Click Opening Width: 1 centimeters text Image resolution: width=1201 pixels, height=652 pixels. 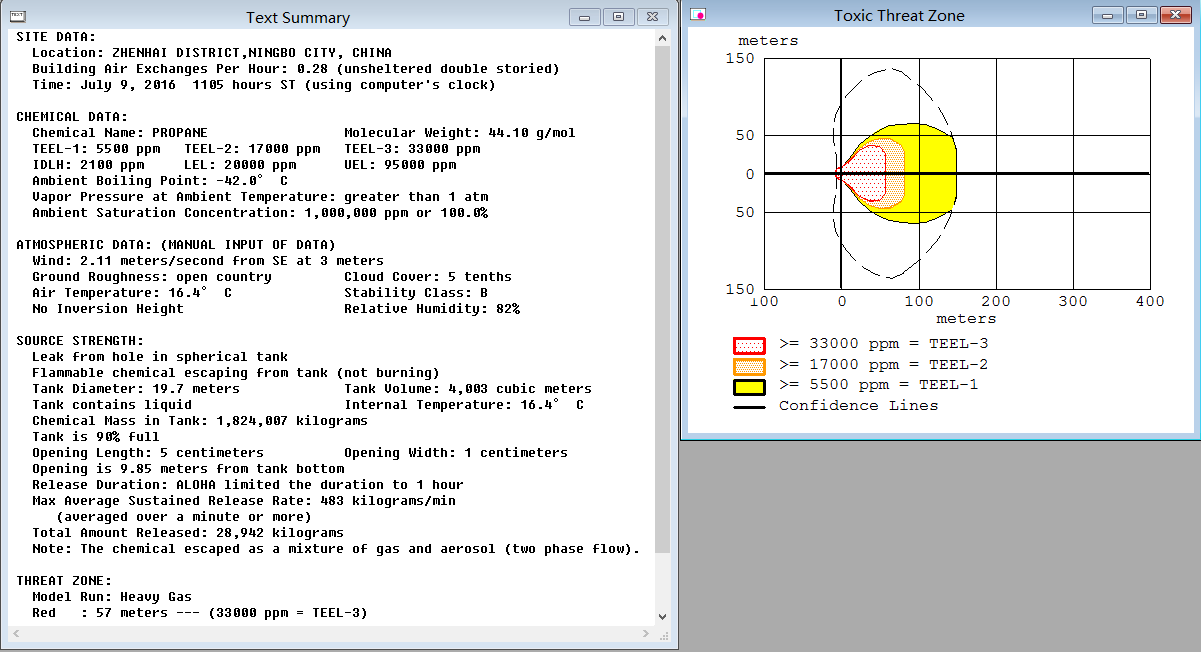456,453
